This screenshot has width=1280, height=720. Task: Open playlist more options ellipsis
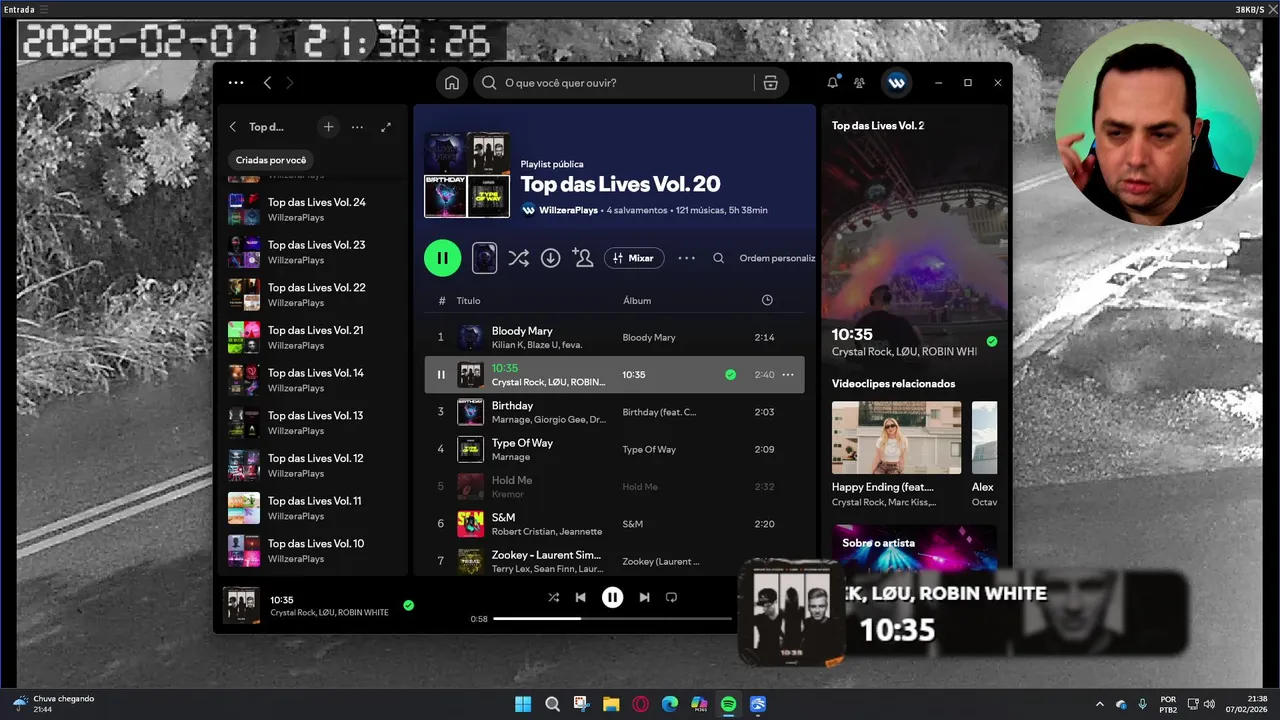point(686,258)
